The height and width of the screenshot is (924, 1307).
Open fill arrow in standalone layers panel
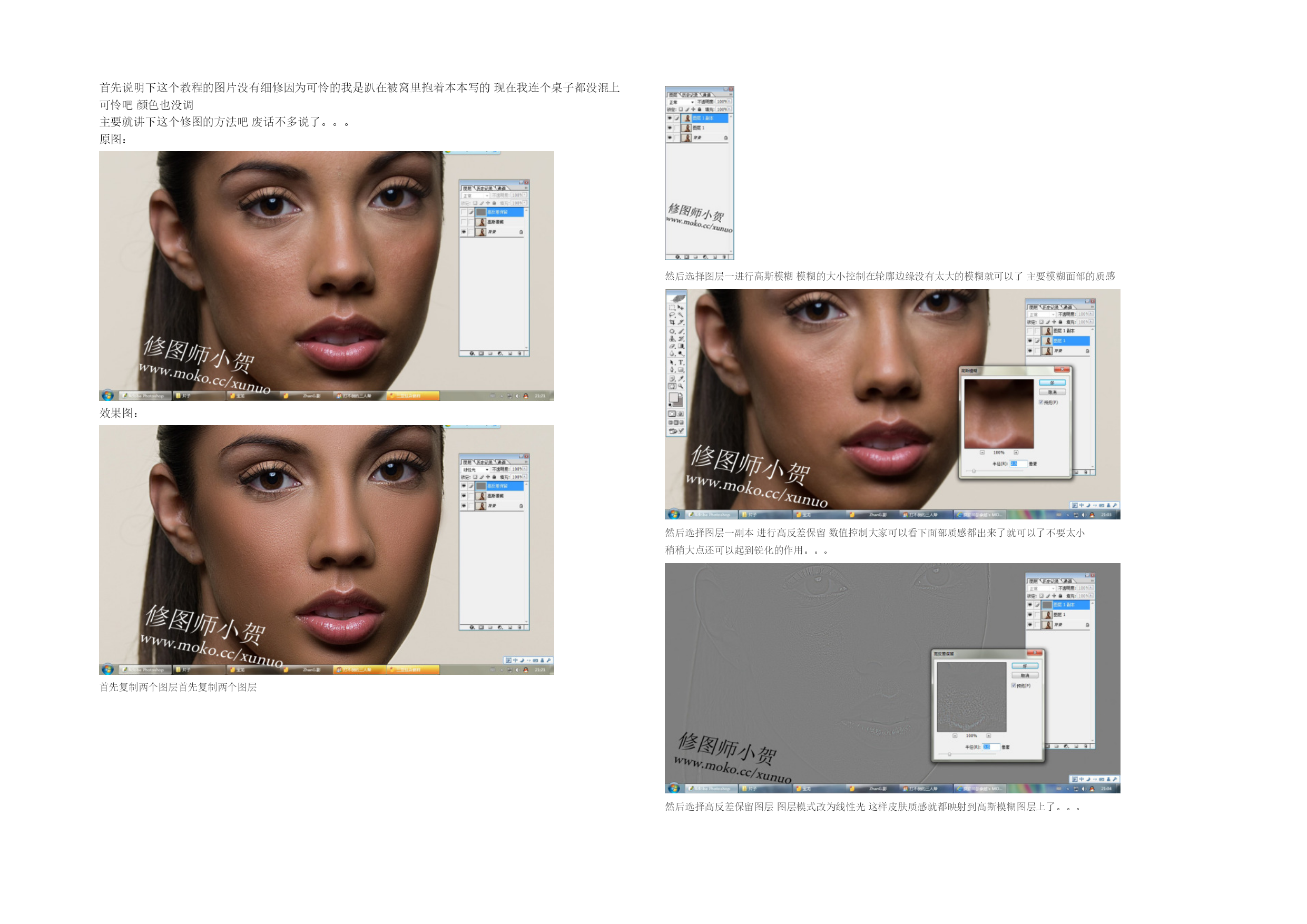(729, 109)
